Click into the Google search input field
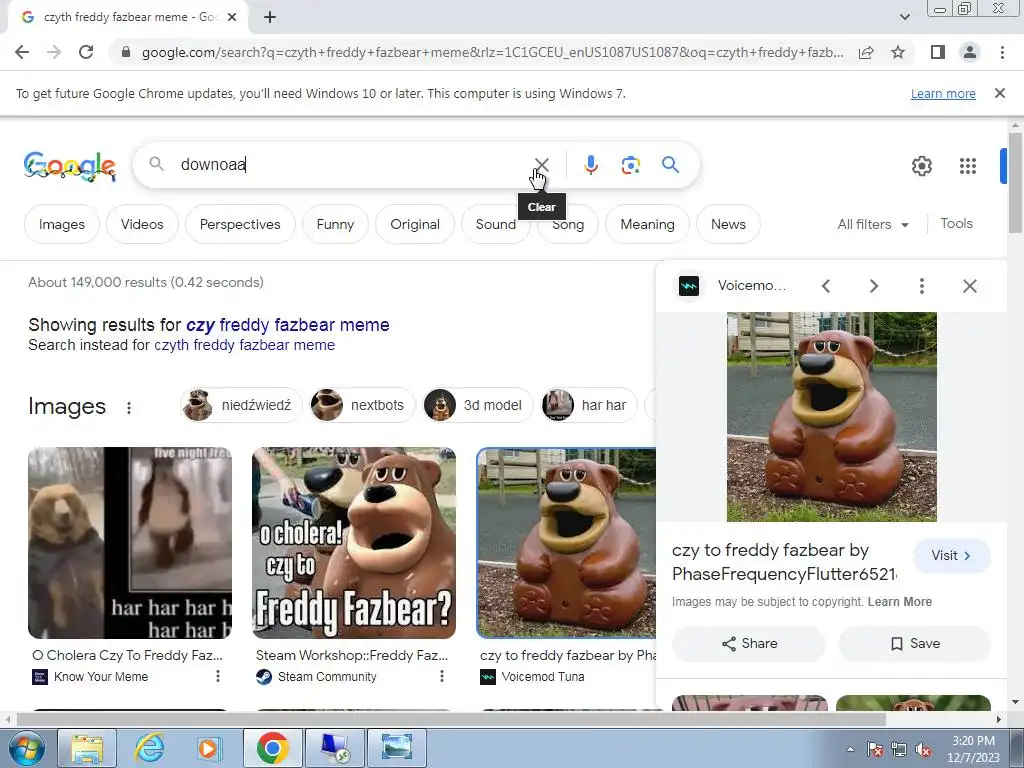This screenshot has width=1024, height=768. [353, 165]
